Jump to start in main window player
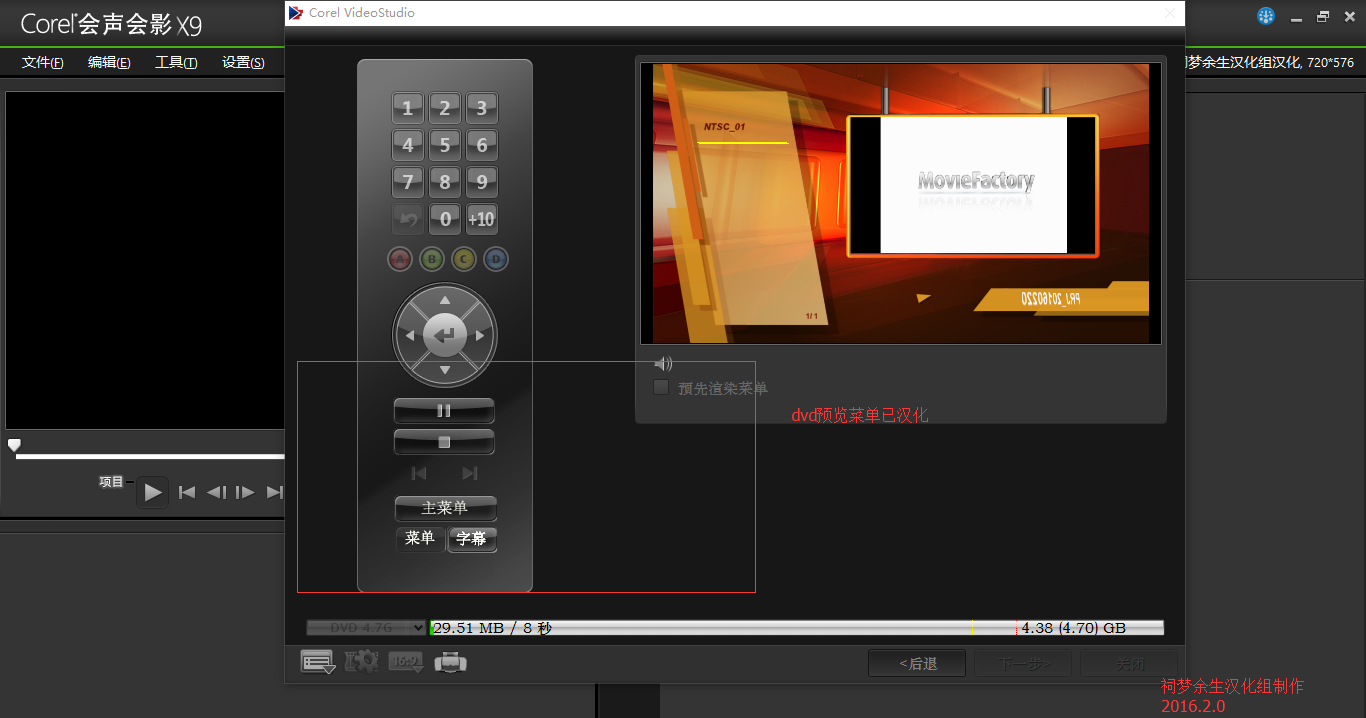The image size is (1366, 718). (187, 492)
